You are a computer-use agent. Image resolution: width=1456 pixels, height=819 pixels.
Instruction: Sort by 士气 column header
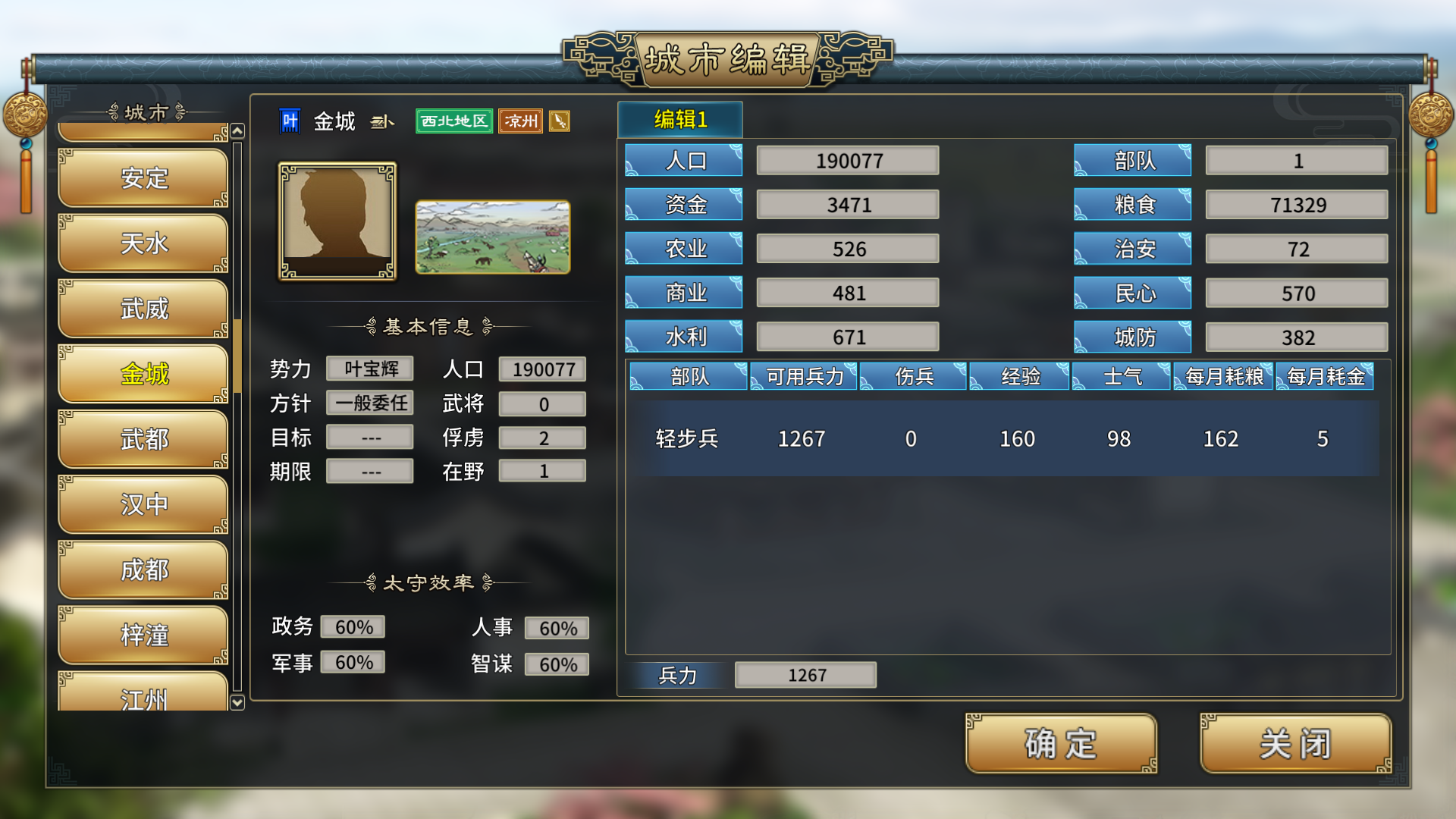1122,376
